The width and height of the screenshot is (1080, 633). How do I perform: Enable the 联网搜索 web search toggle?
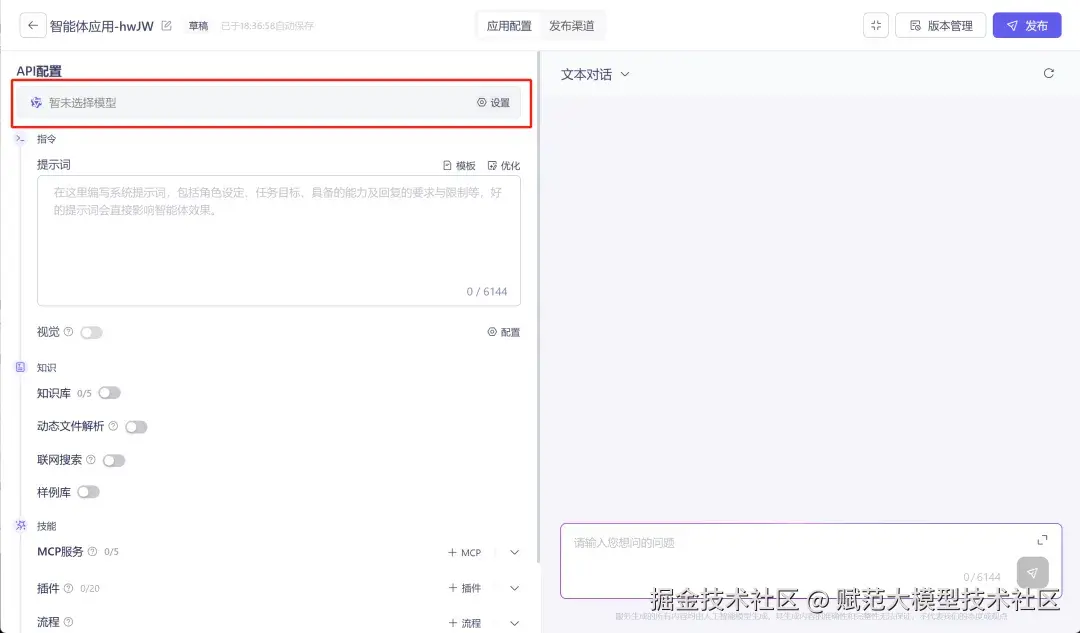(x=114, y=459)
